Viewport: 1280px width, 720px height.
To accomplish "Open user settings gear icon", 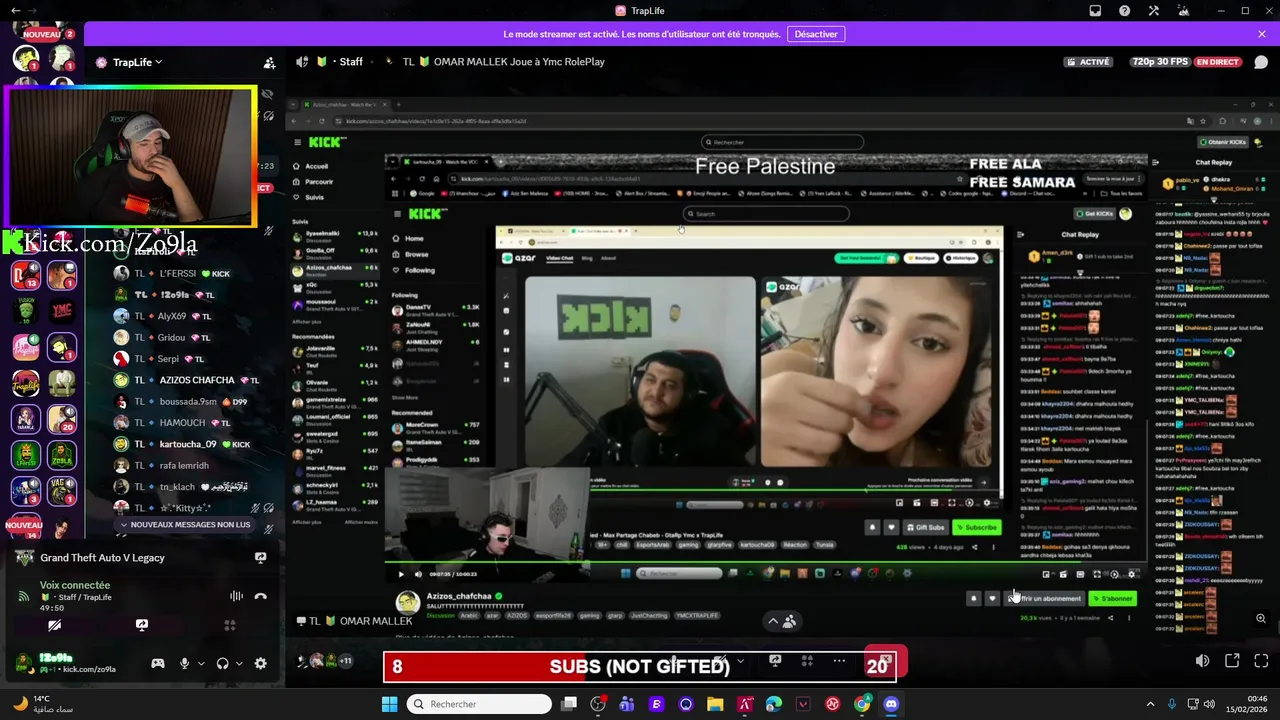I will coord(261,663).
